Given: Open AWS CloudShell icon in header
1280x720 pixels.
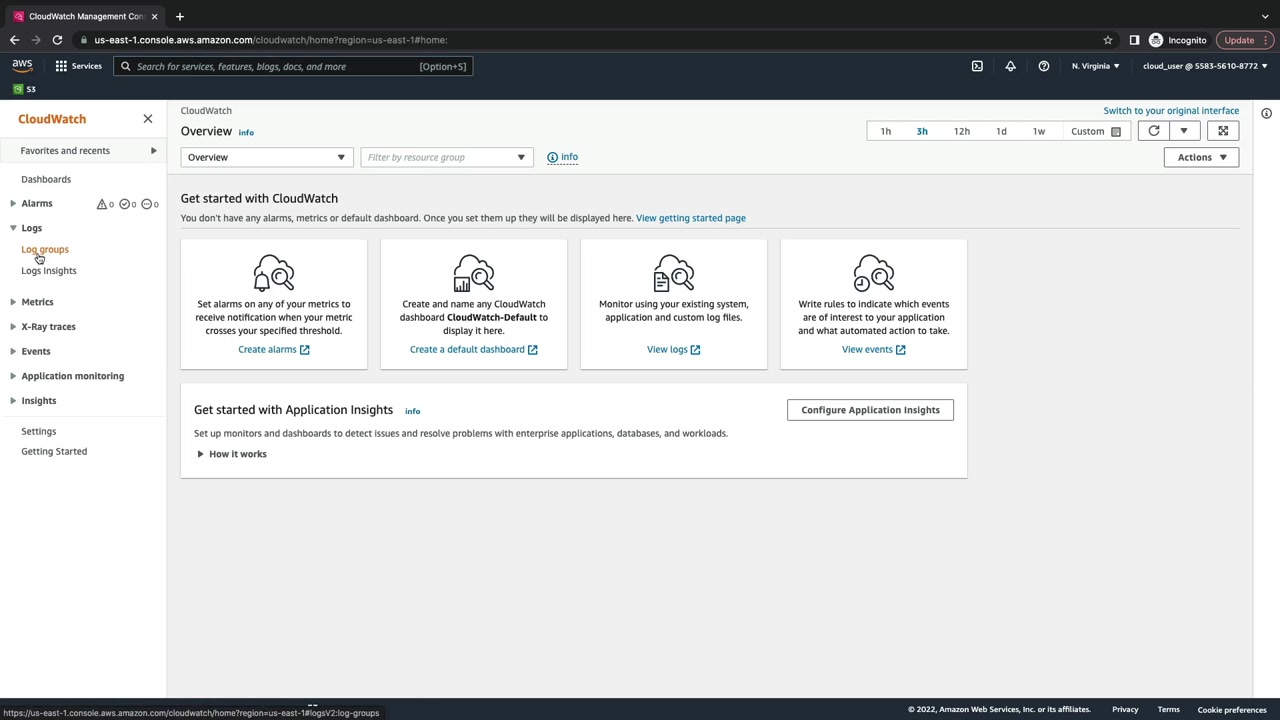Looking at the screenshot, I should click(977, 66).
